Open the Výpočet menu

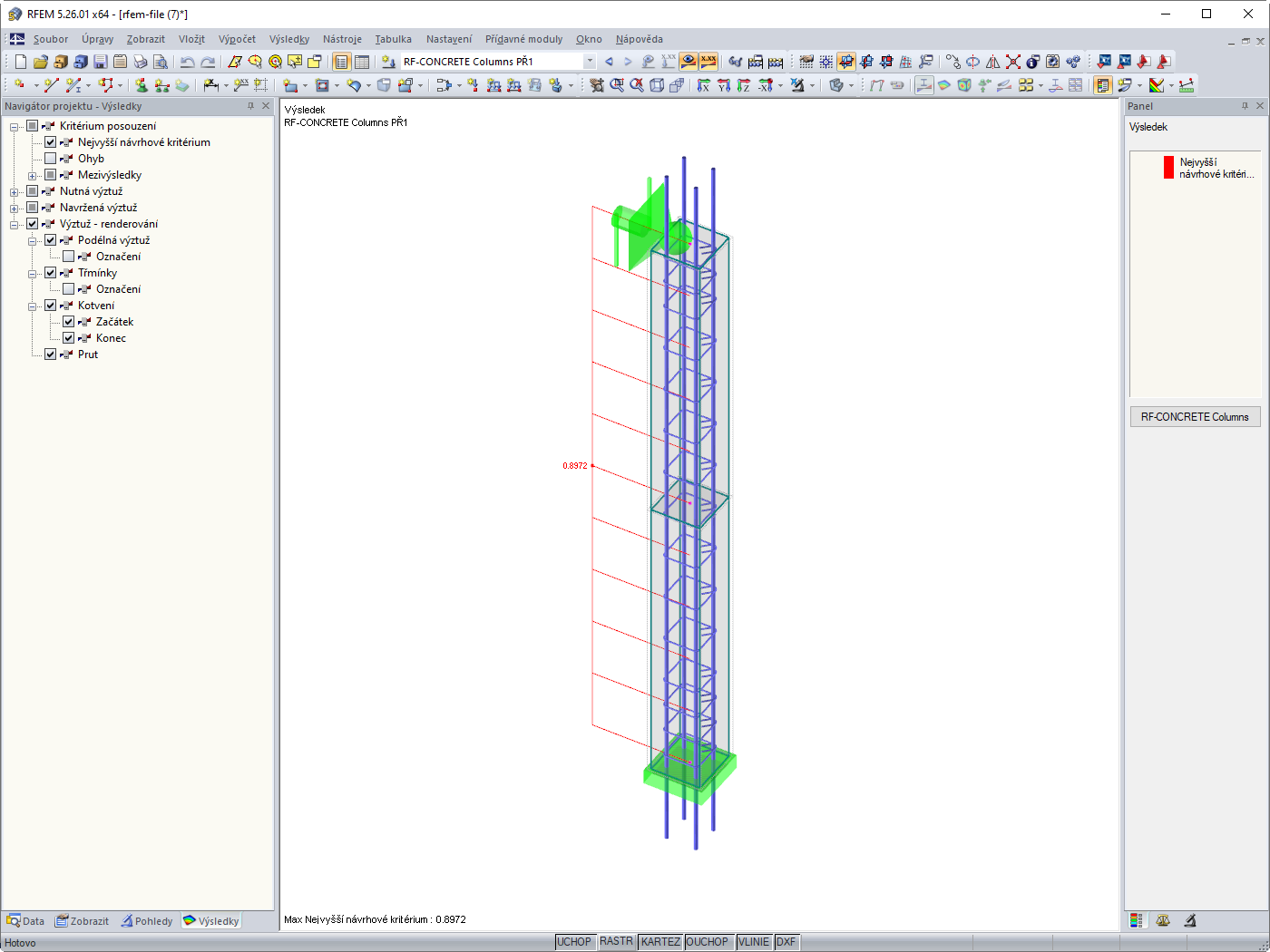(237, 39)
